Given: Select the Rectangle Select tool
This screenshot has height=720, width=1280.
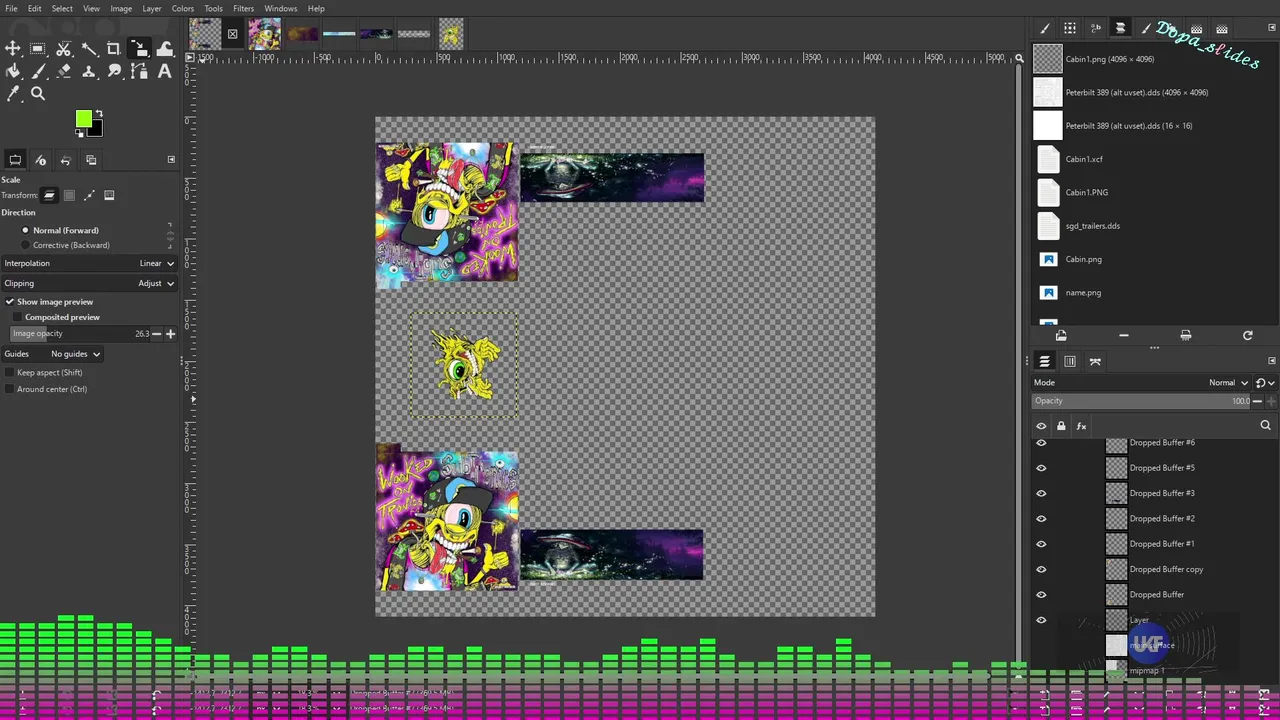Looking at the screenshot, I should click(38, 49).
